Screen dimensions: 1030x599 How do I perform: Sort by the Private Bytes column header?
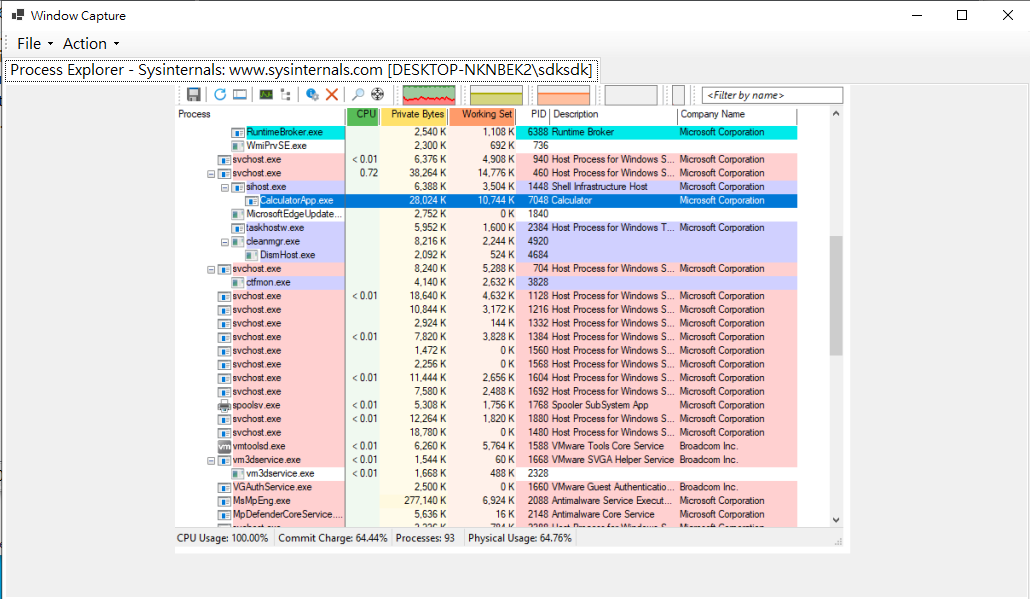click(417, 115)
